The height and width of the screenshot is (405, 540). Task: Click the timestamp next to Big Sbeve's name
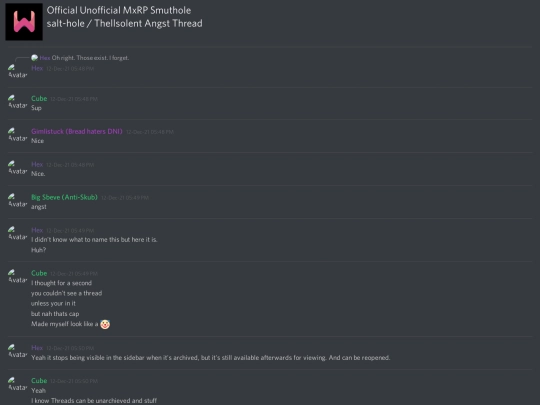tap(125, 198)
